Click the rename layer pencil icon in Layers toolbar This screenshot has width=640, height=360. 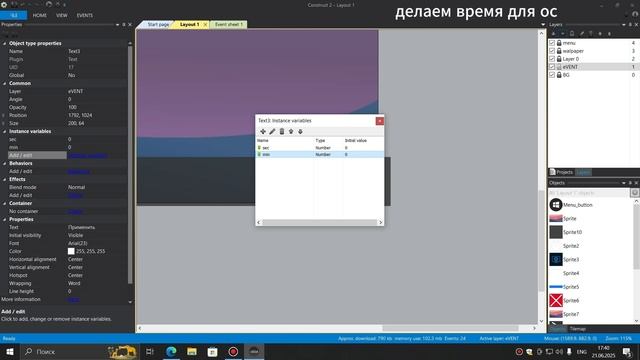click(582, 33)
